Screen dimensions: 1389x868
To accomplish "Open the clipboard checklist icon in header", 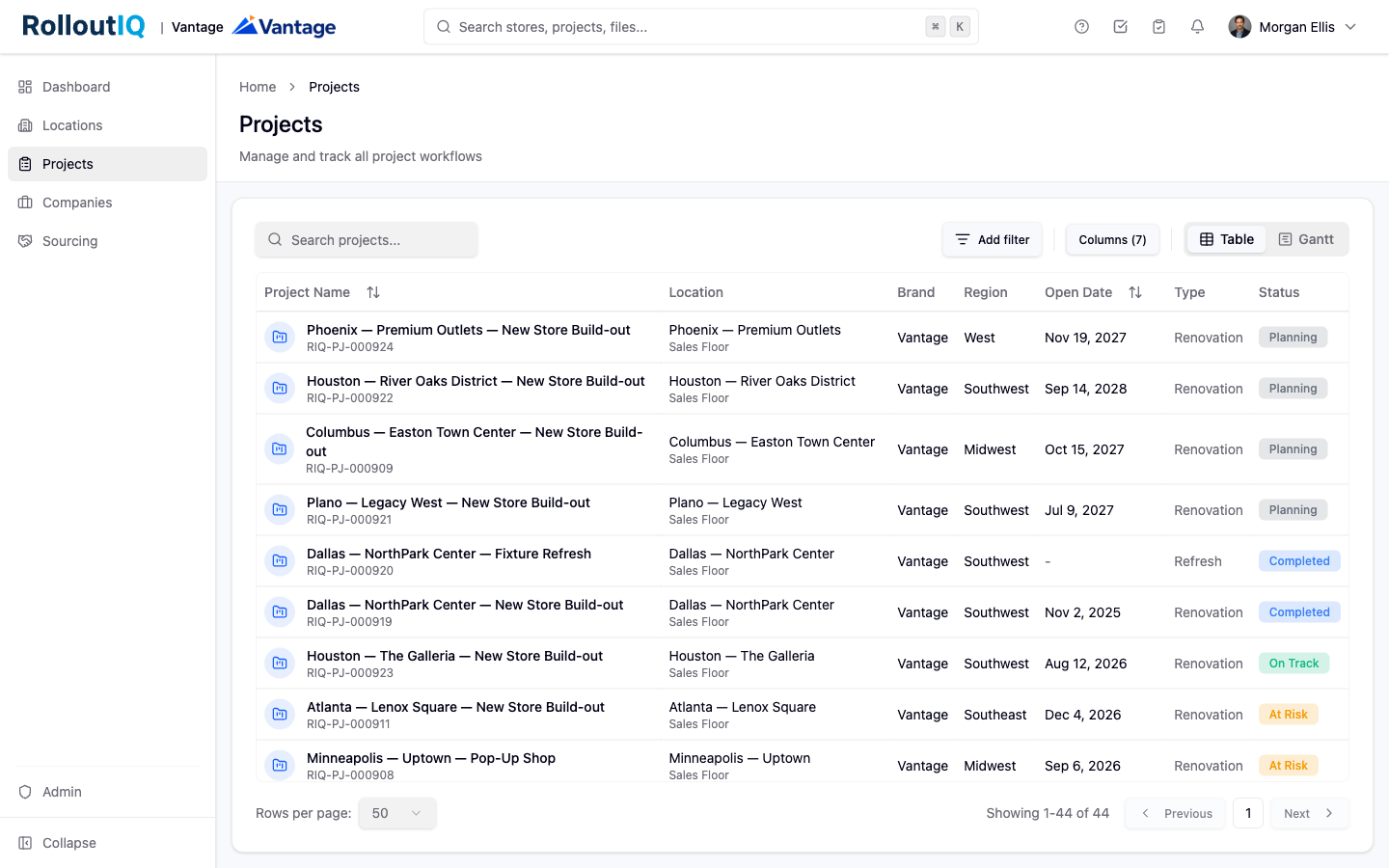I will point(1158,27).
